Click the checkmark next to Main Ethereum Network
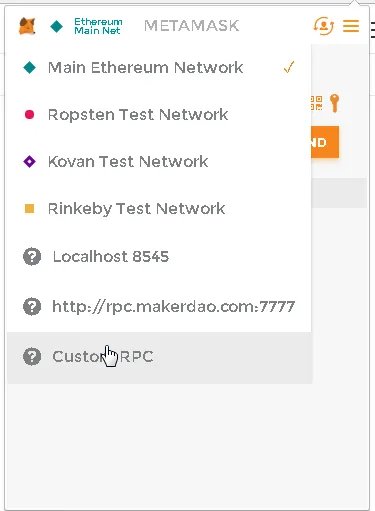 click(289, 67)
